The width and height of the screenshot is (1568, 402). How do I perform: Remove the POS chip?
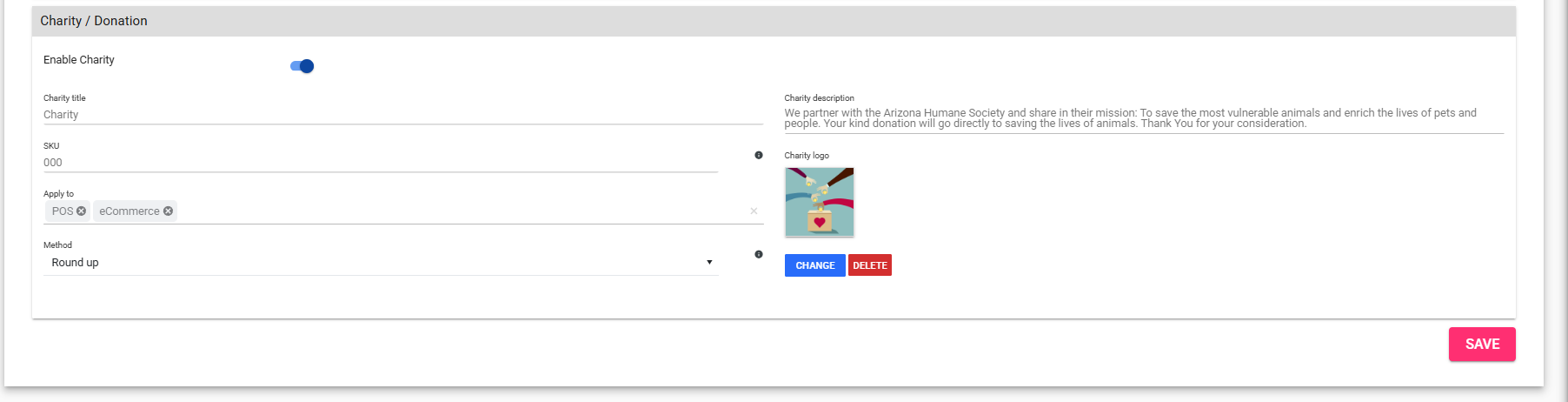pos(82,211)
